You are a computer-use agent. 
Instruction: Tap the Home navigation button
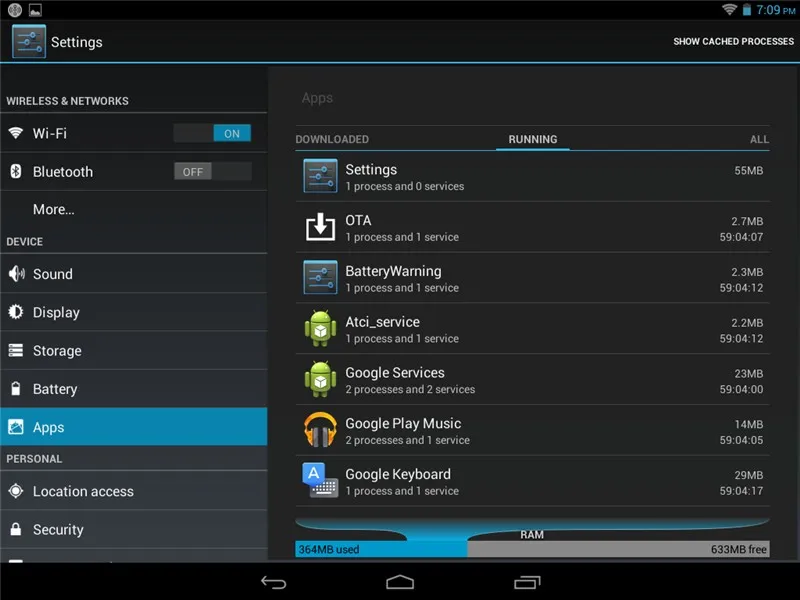(400, 582)
